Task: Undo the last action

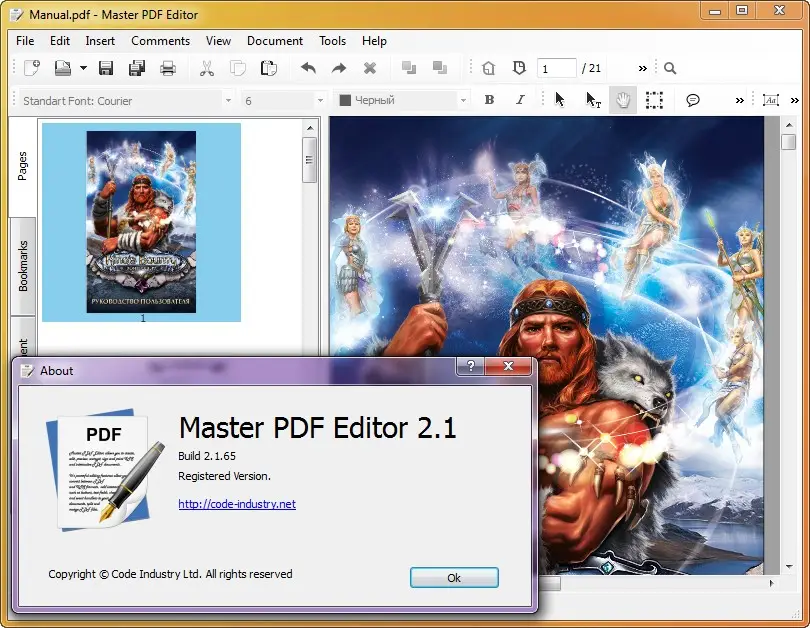Action: pyautogui.click(x=308, y=68)
